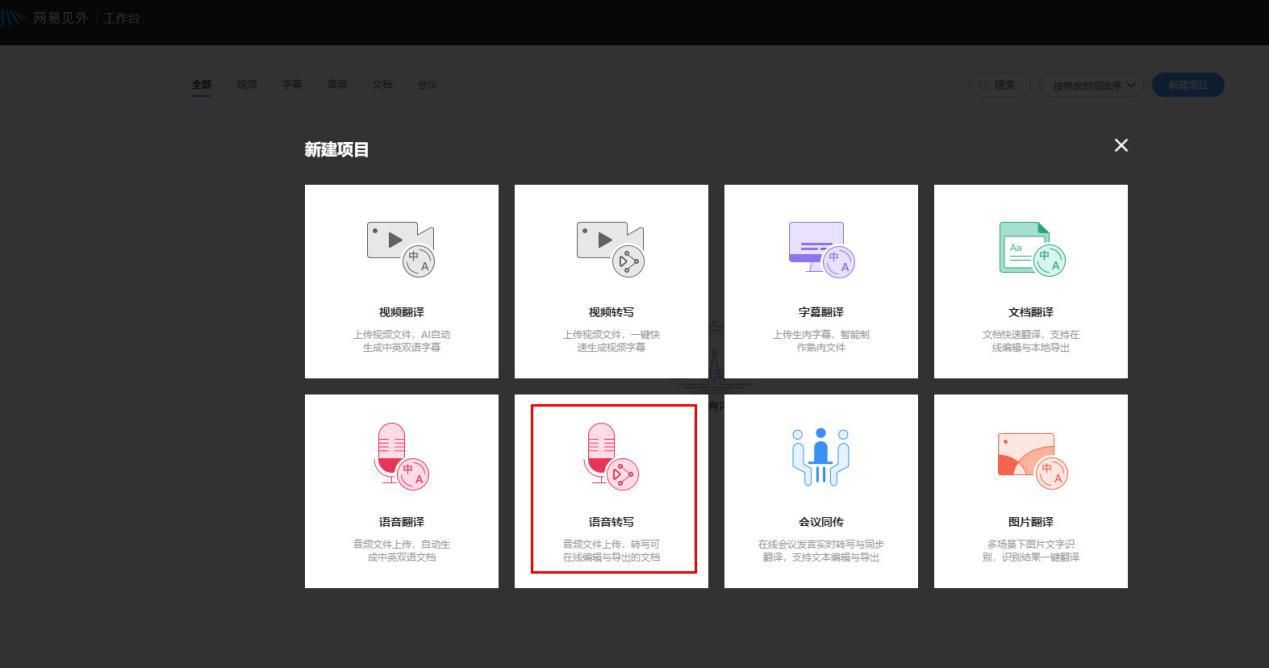Image resolution: width=1269 pixels, height=668 pixels.
Task: Open the 文档翻译 title label
Action: 1031,312
